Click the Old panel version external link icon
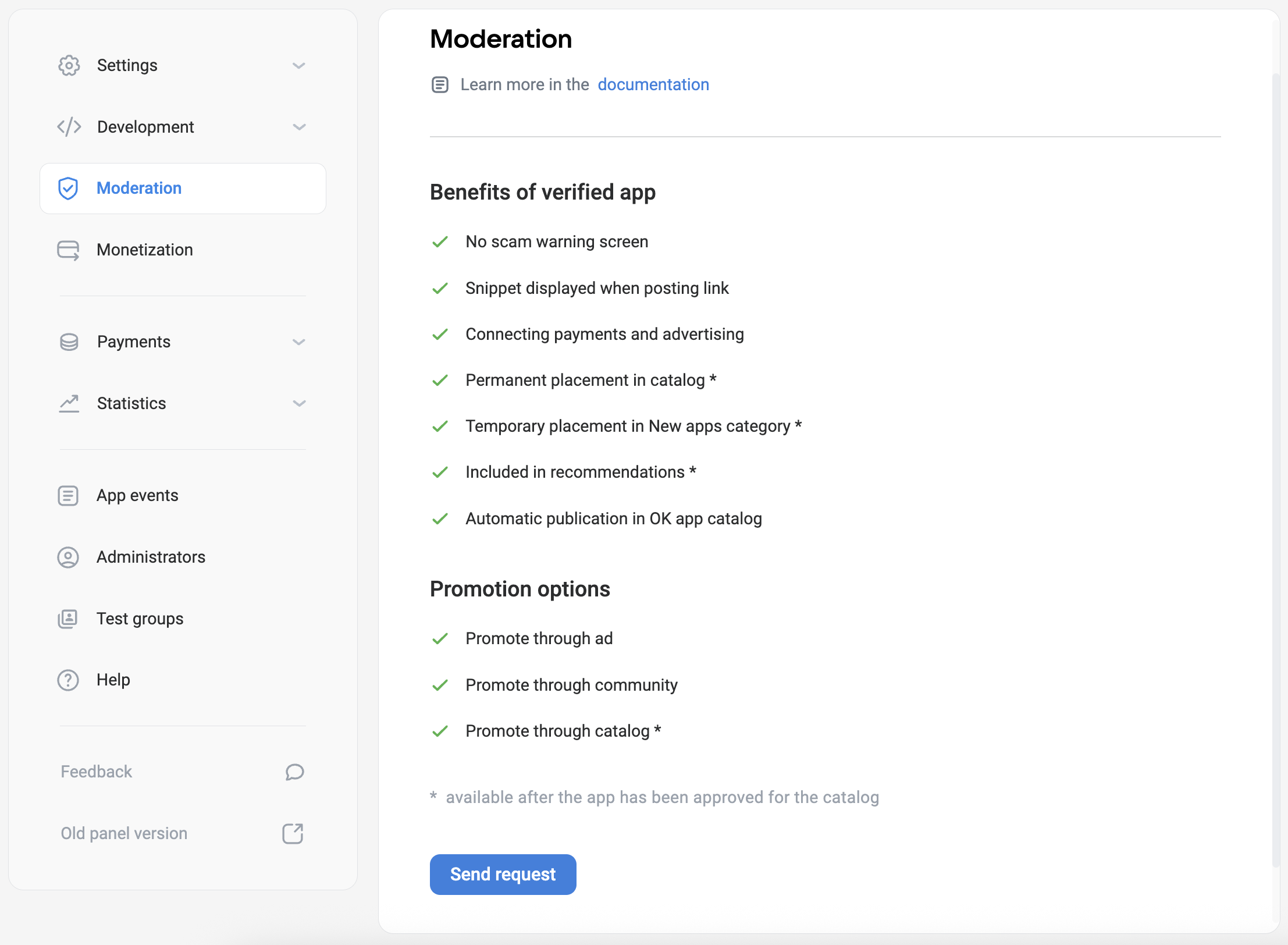1288x945 pixels. (293, 833)
